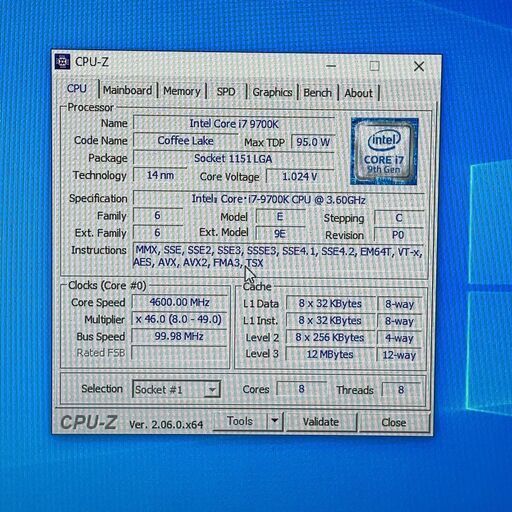Click the Level 3 value 12 MBytes
The width and height of the screenshot is (512, 512).
point(330,354)
